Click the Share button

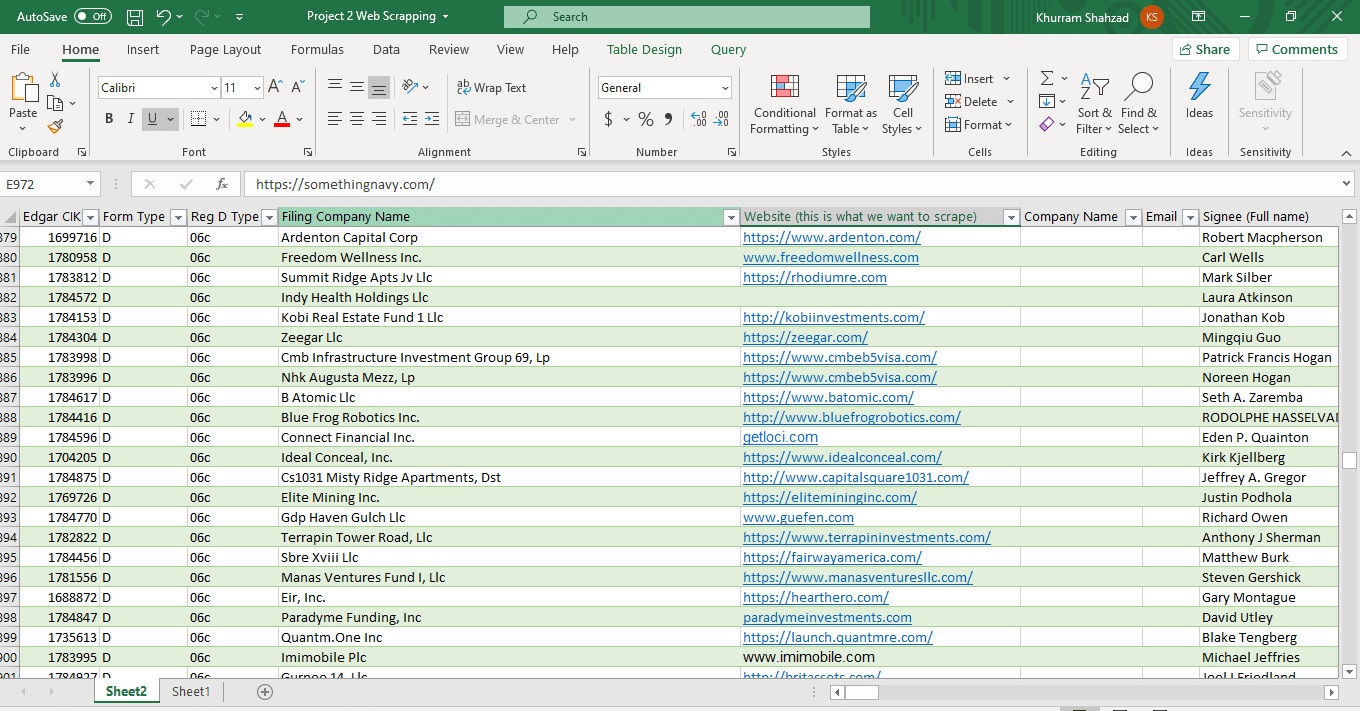pyautogui.click(x=1205, y=50)
